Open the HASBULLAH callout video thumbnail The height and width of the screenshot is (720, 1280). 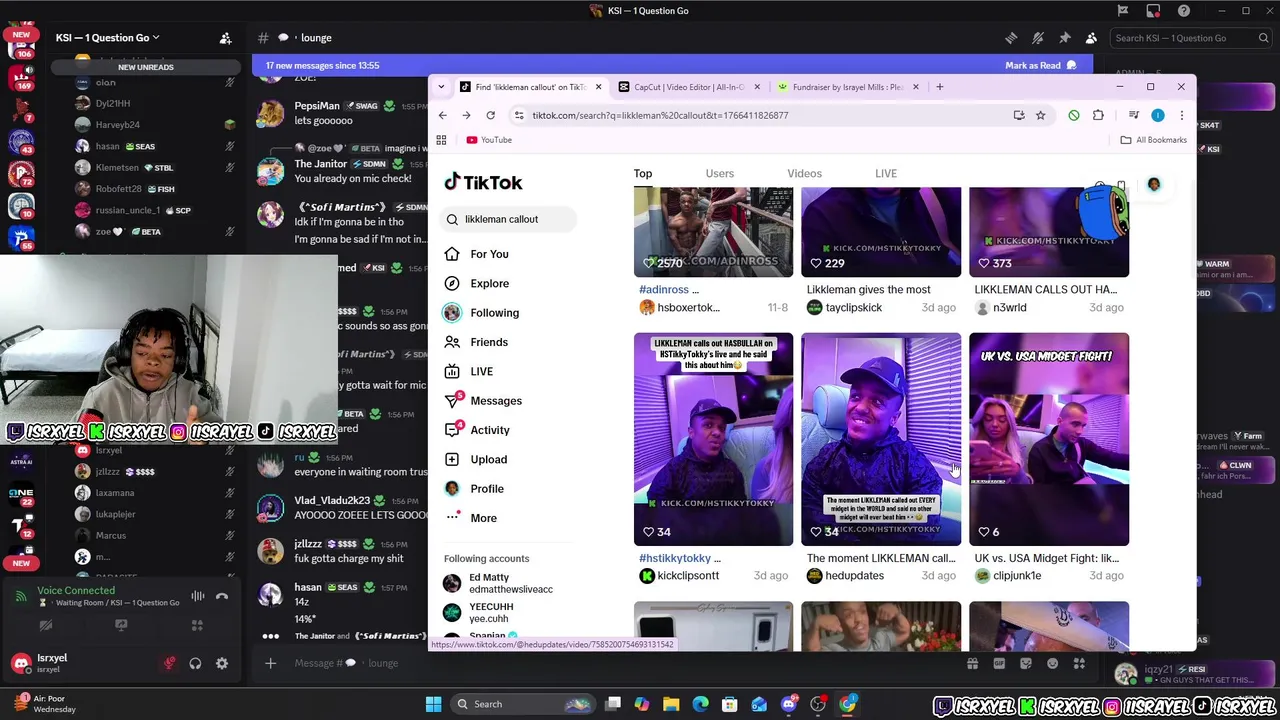point(713,439)
